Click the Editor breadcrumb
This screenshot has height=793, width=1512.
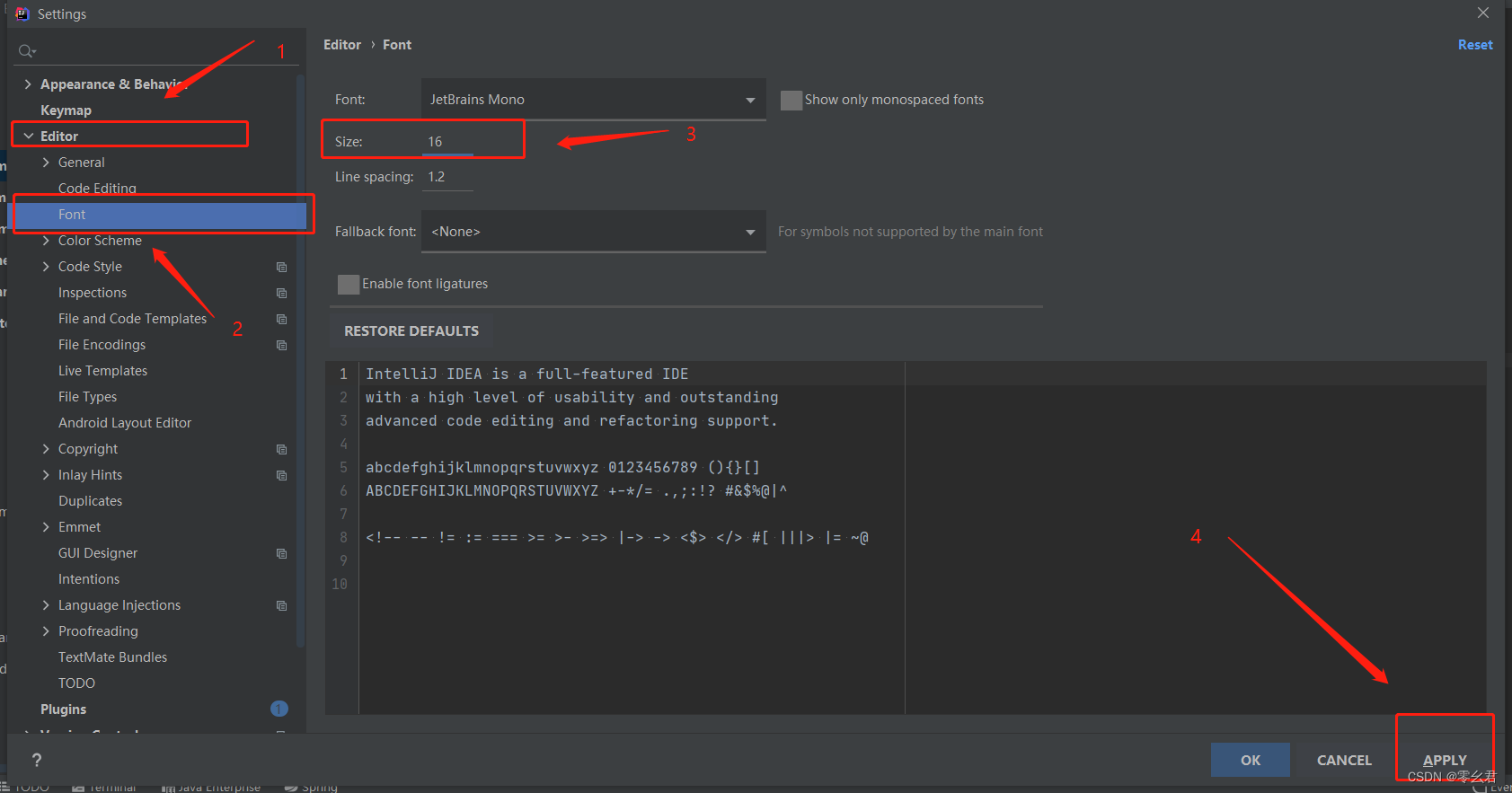point(342,45)
